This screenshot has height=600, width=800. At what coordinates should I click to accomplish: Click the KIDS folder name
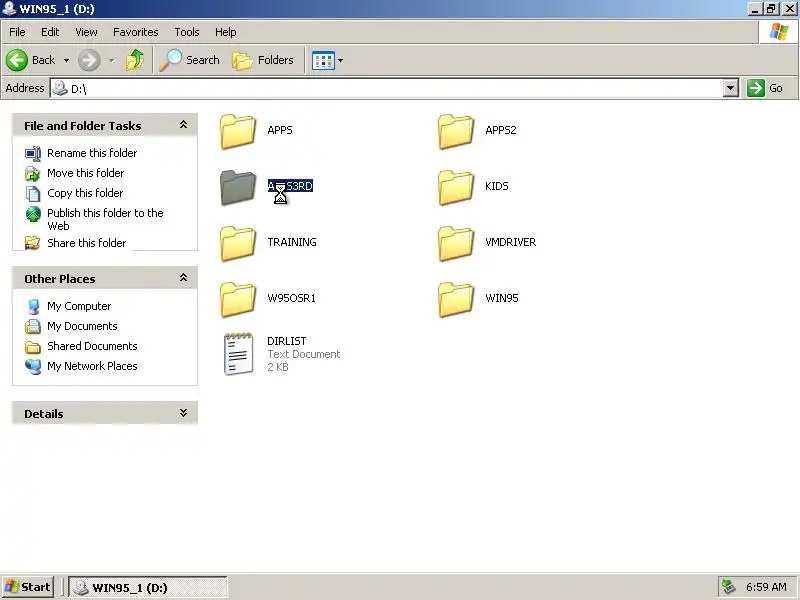497,186
